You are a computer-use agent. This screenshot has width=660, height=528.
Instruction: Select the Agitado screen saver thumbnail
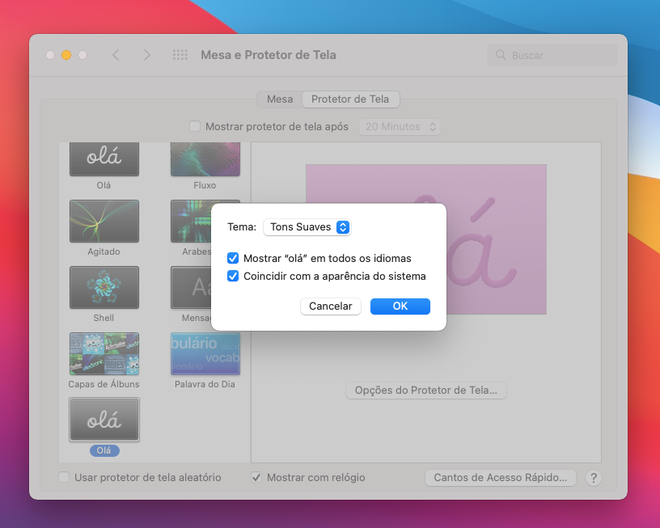[104, 221]
